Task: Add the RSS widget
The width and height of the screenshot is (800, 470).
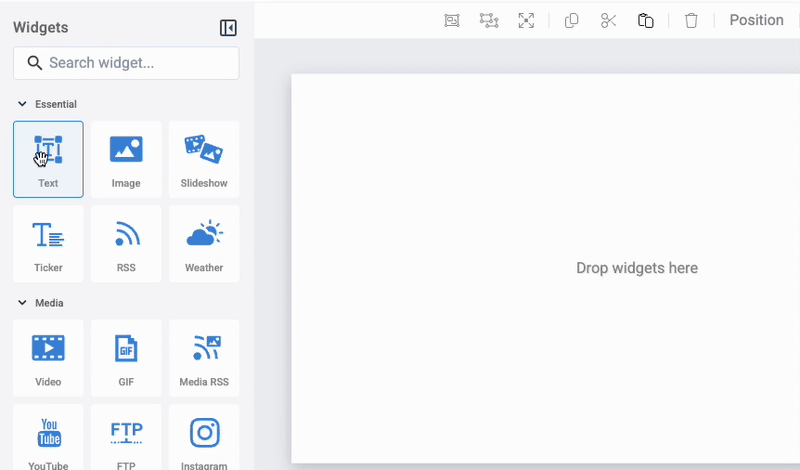Action: (126, 244)
